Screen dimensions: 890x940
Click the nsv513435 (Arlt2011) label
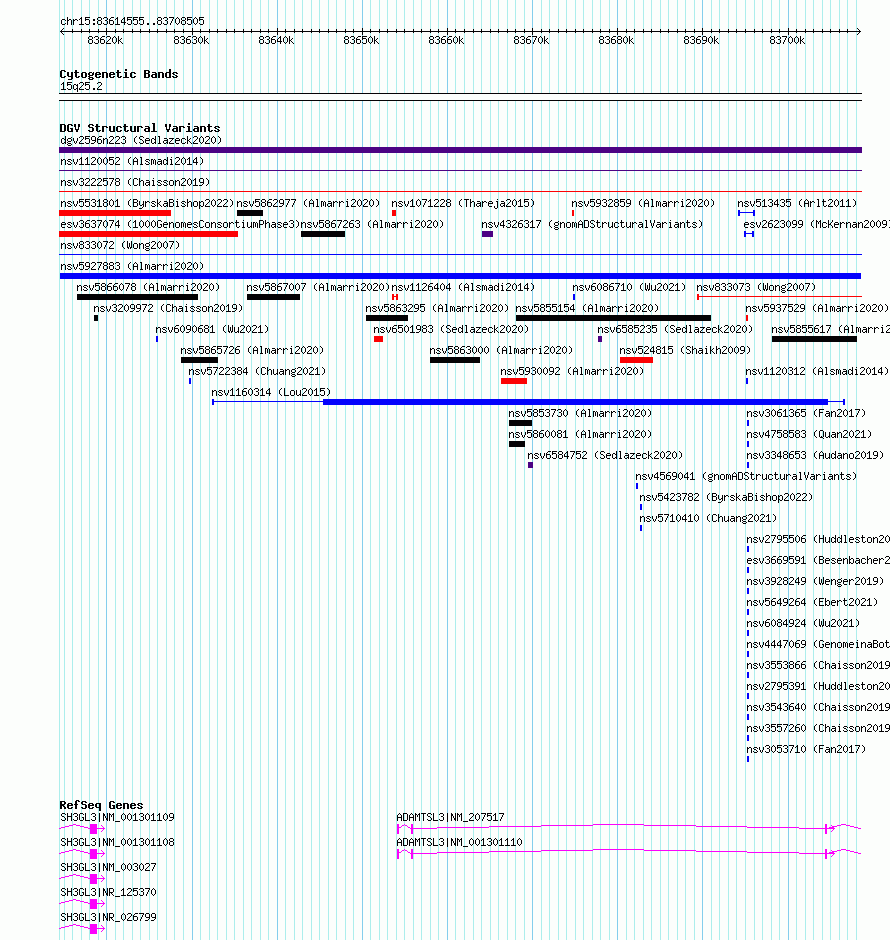tap(797, 203)
